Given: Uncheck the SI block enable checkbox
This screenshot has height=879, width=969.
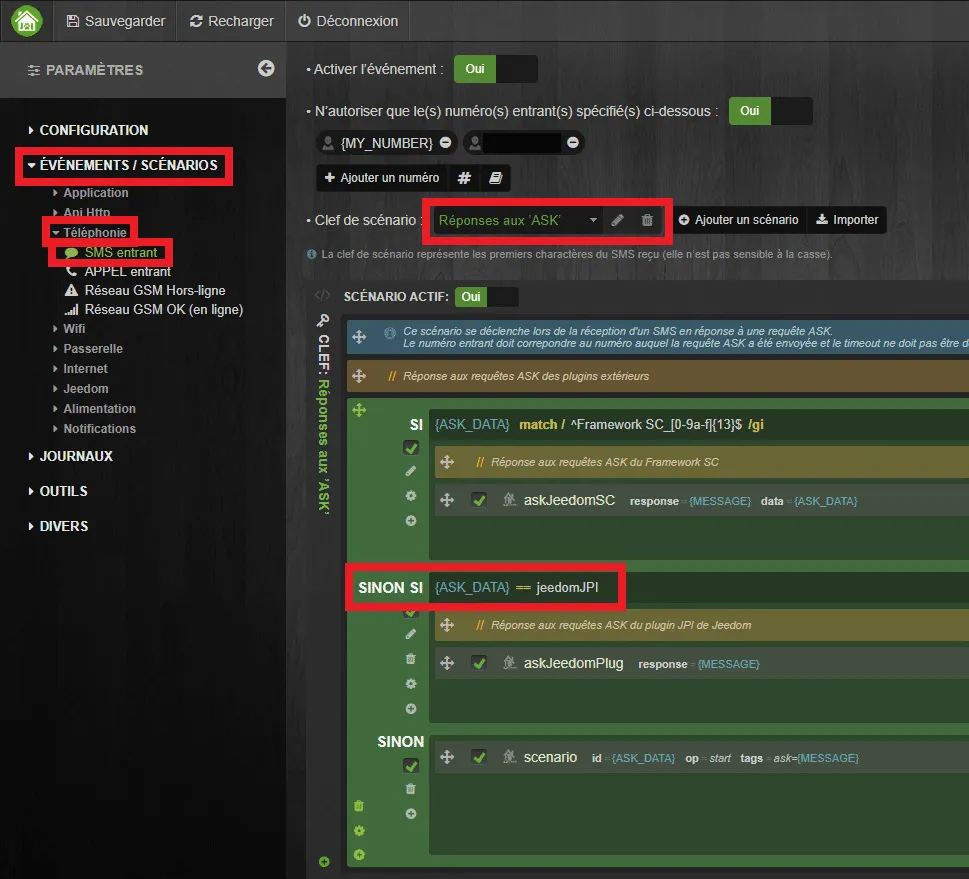Looking at the screenshot, I should (x=411, y=448).
